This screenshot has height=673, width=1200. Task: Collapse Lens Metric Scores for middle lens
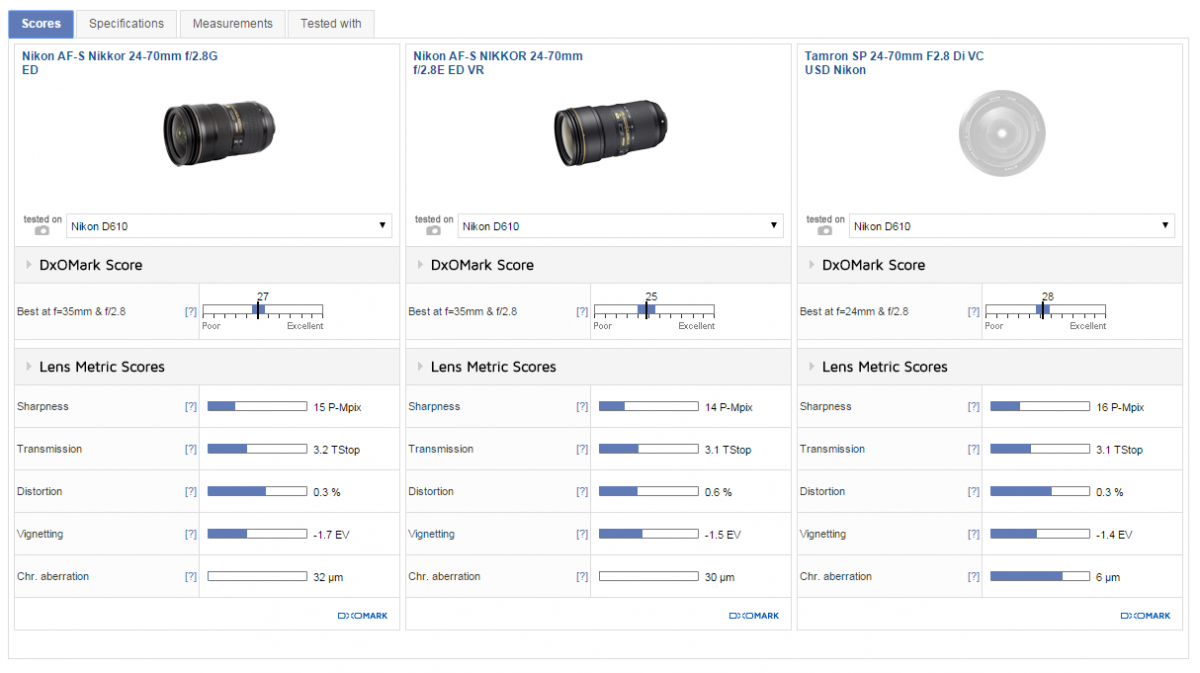(x=493, y=367)
